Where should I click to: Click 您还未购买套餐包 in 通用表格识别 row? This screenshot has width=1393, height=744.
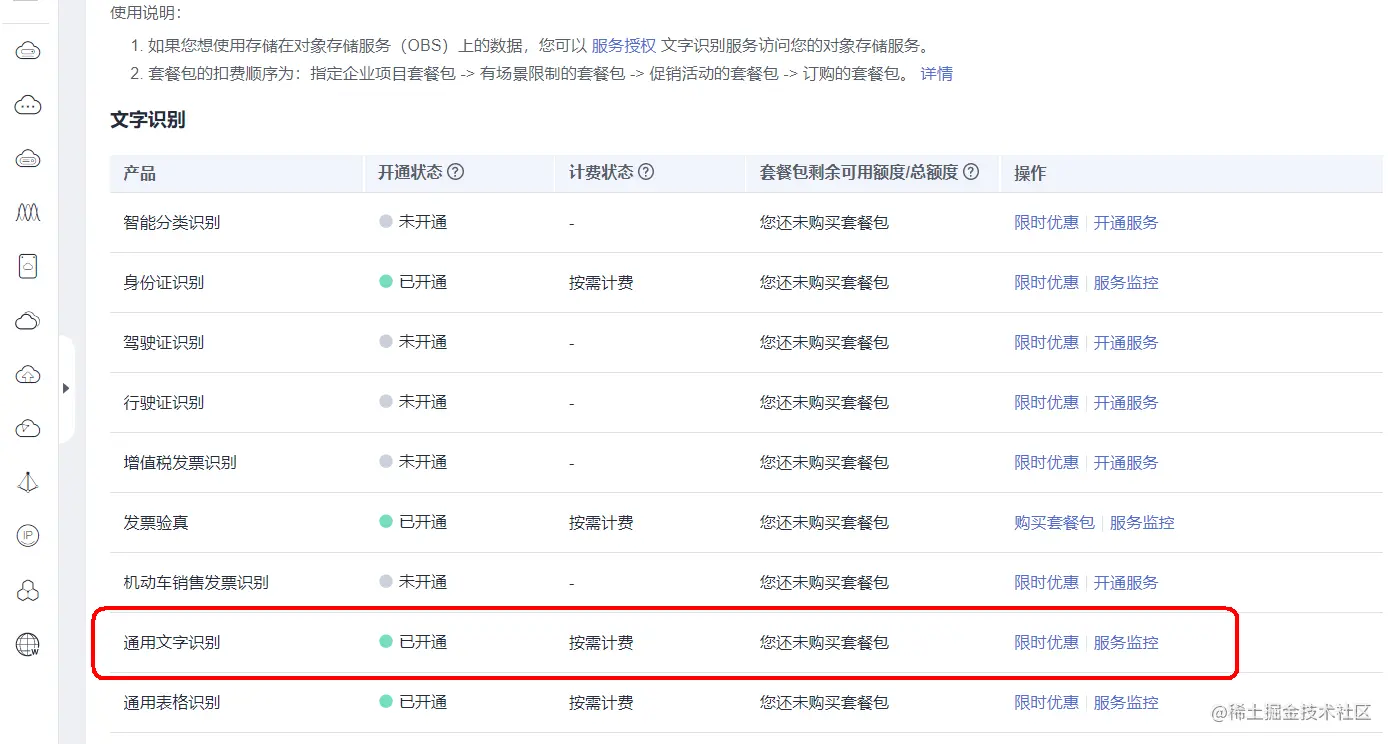click(x=824, y=703)
